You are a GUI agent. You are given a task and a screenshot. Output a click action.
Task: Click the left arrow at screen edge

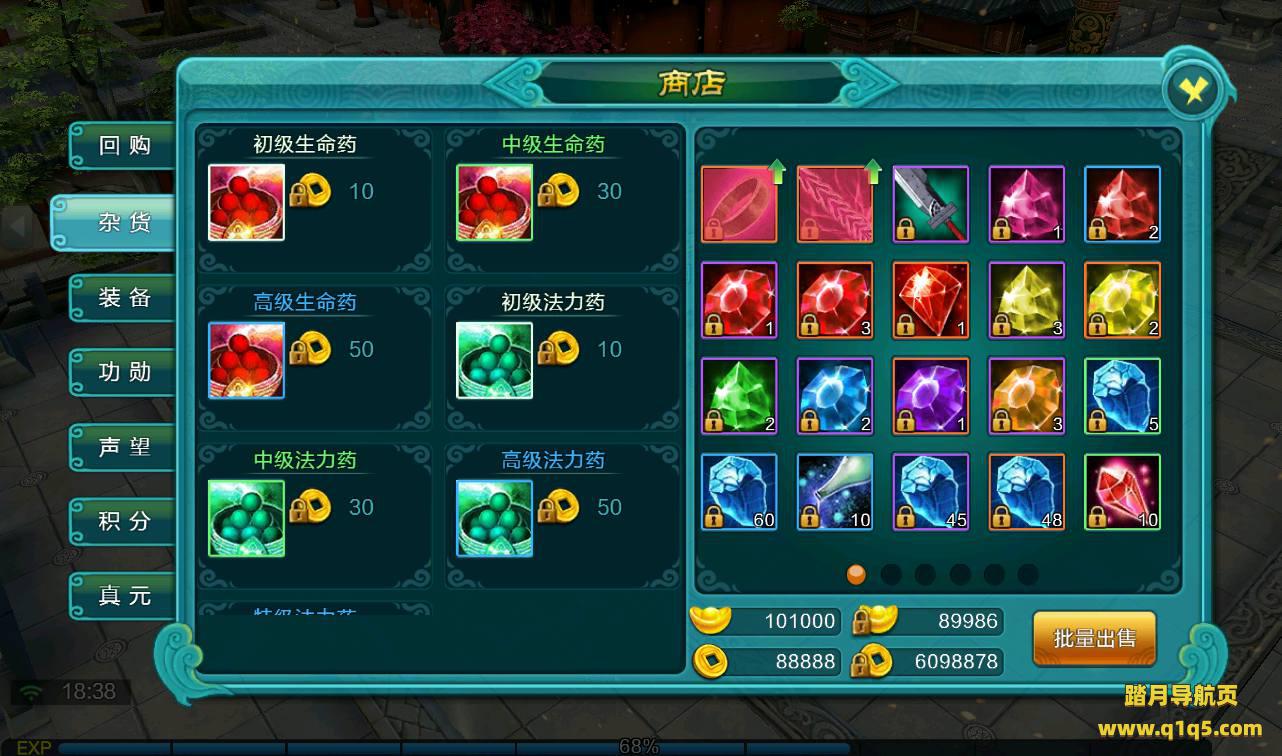pos(16,226)
